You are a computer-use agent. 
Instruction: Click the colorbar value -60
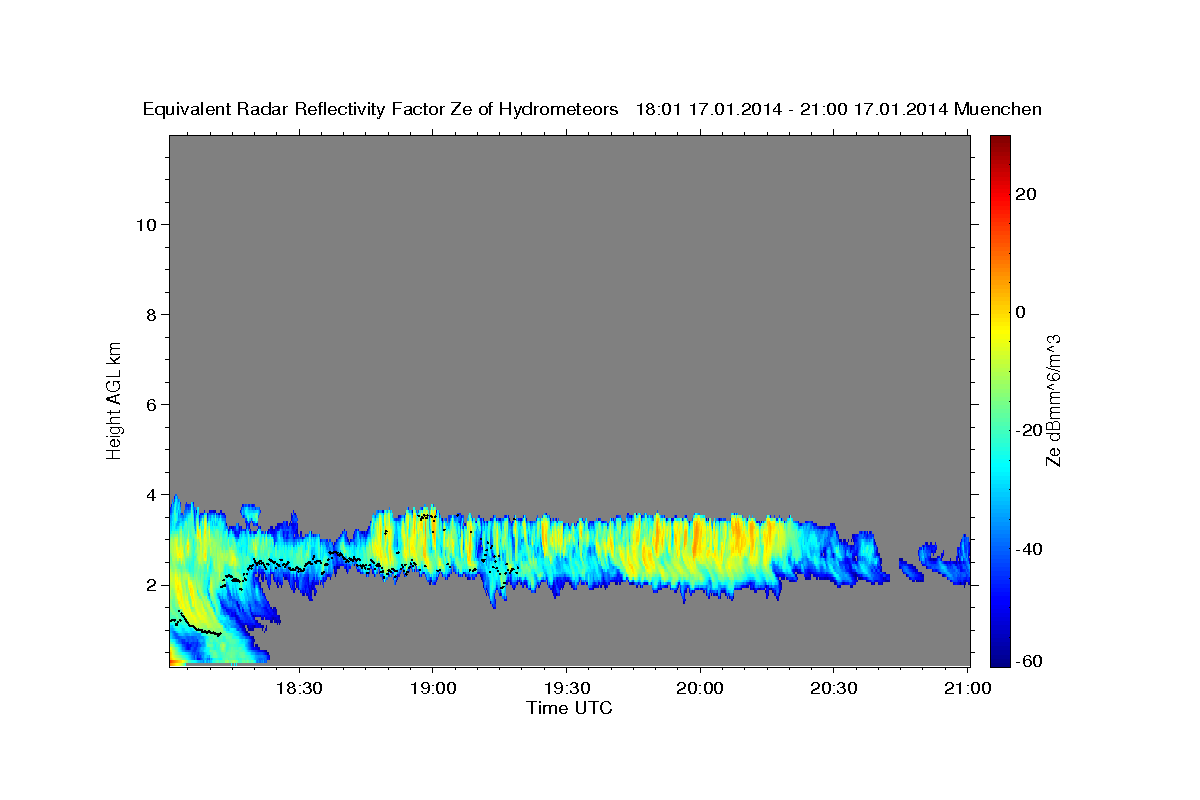pyautogui.click(x=1029, y=661)
